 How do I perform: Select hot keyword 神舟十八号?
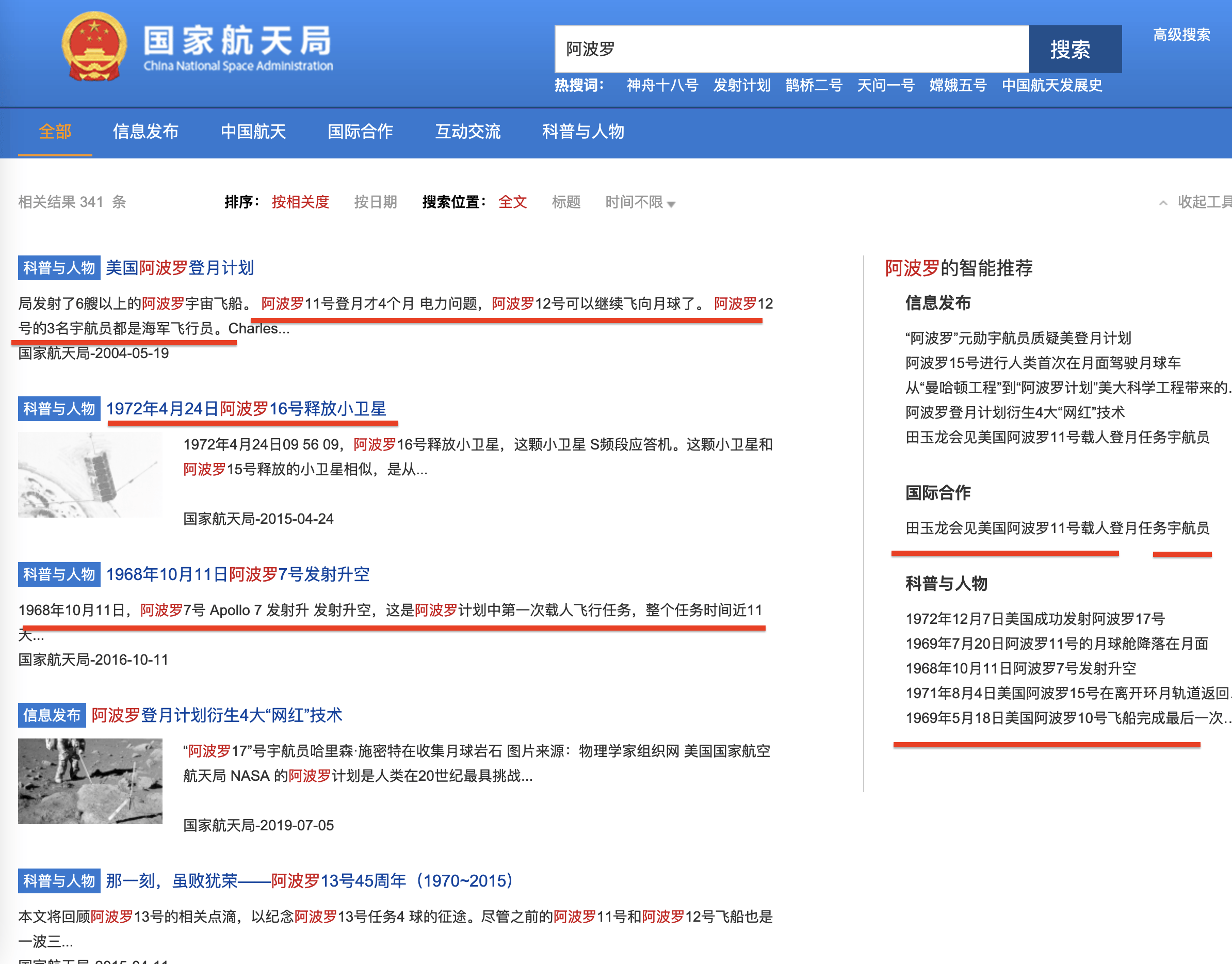coord(662,85)
